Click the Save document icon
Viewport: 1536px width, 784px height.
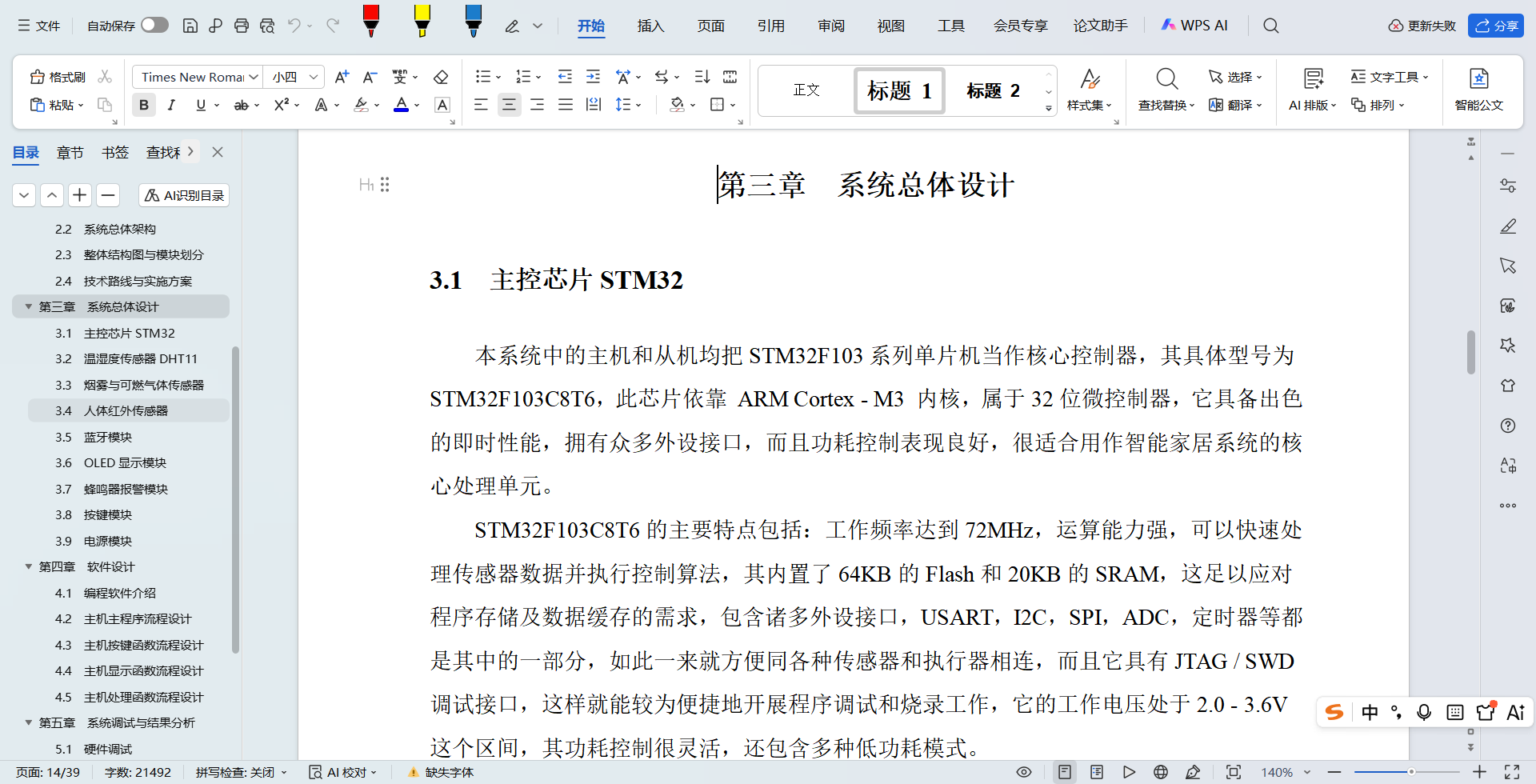(x=190, y=26)
